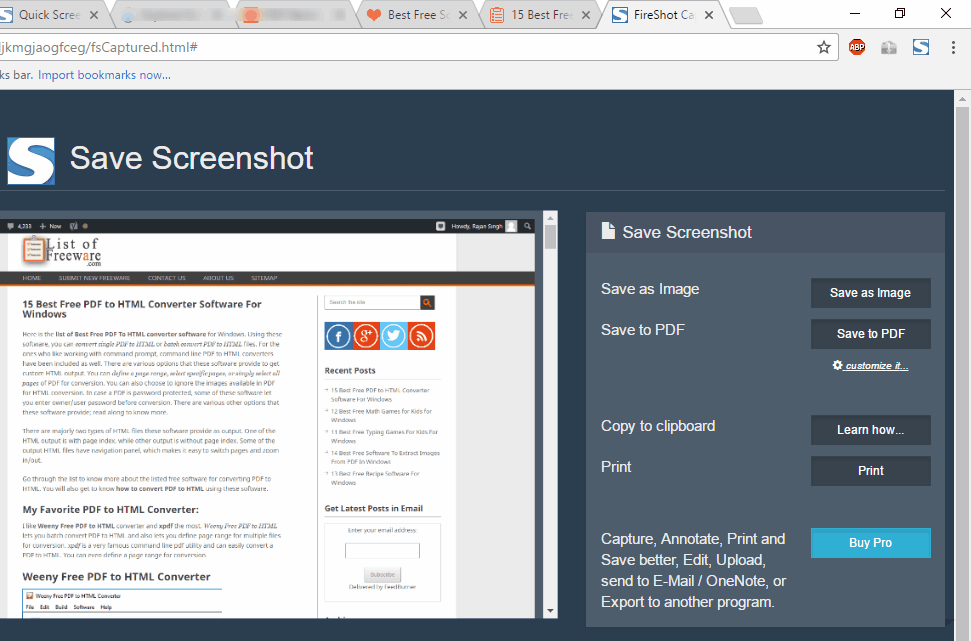
Task: Click 'My Favorite PDF to HTML Converter' heading
Action: pyautogui.click(x=111, y=510)
